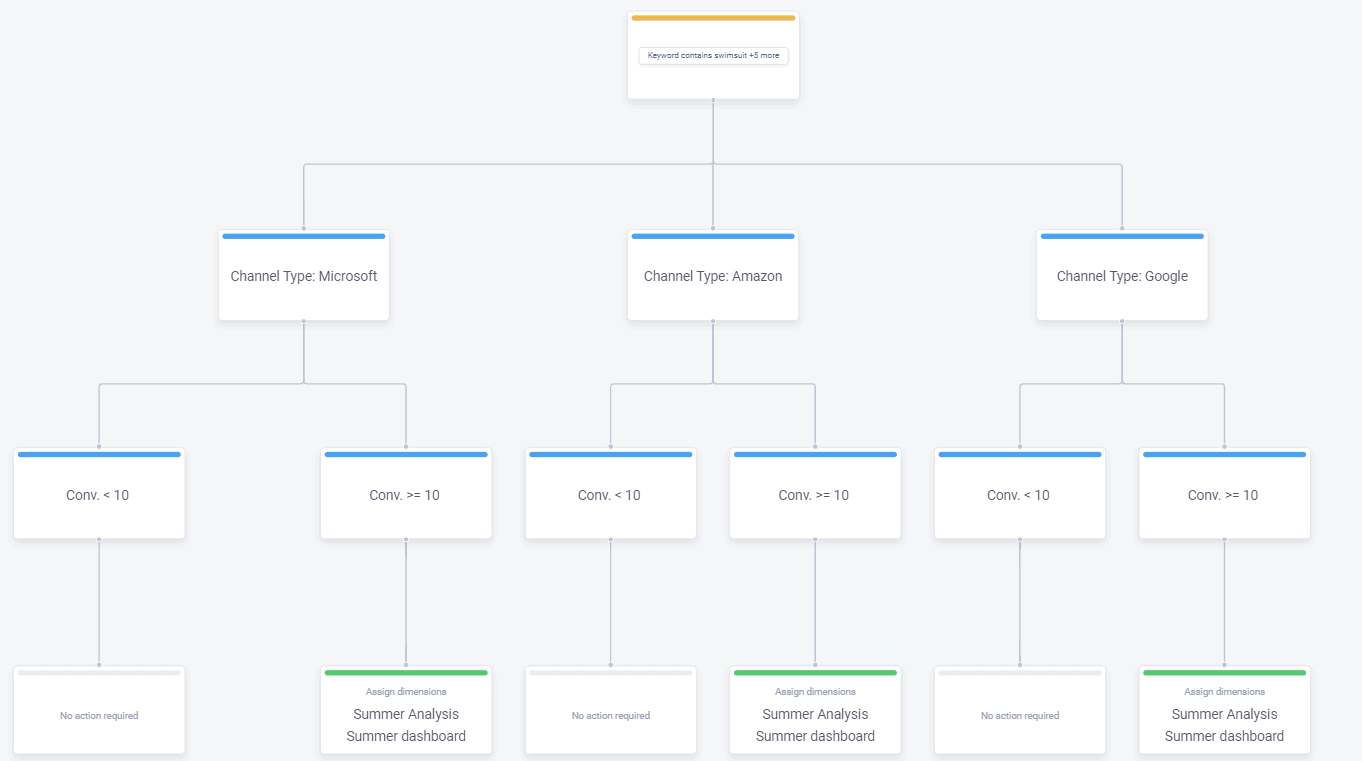Click 'Summer Analysis' in the Google branch action
Screen dimensions: 1362x761
tap(1224, 714)
